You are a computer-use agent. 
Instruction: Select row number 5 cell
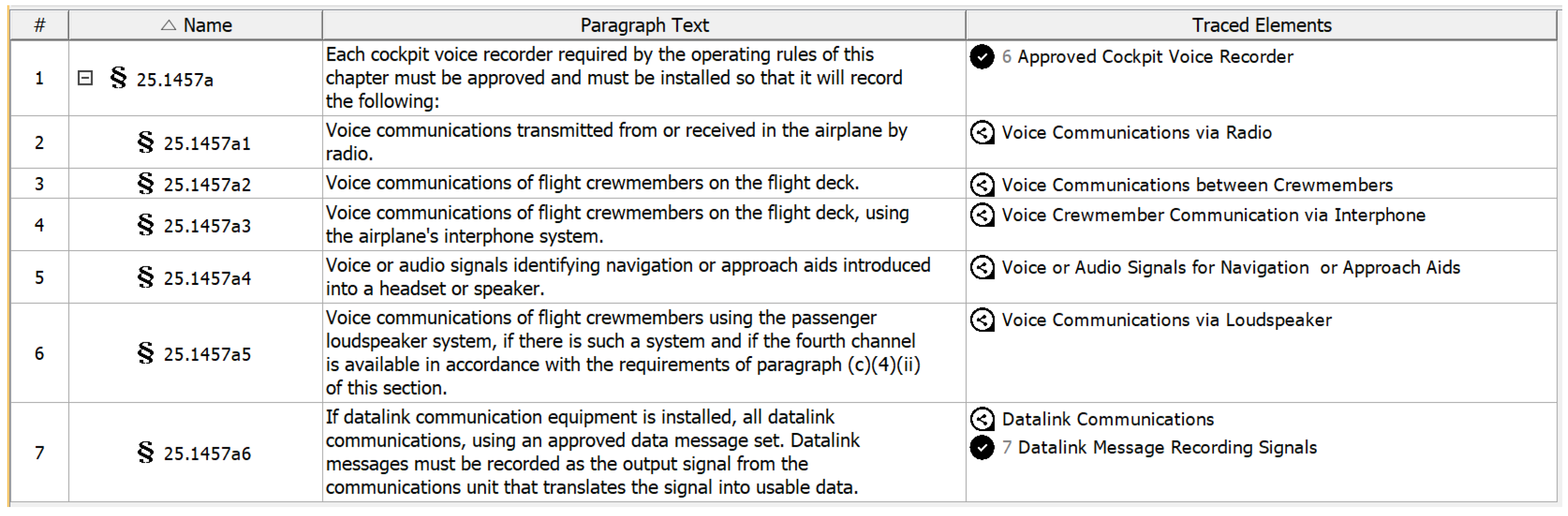tap(39, 278)
